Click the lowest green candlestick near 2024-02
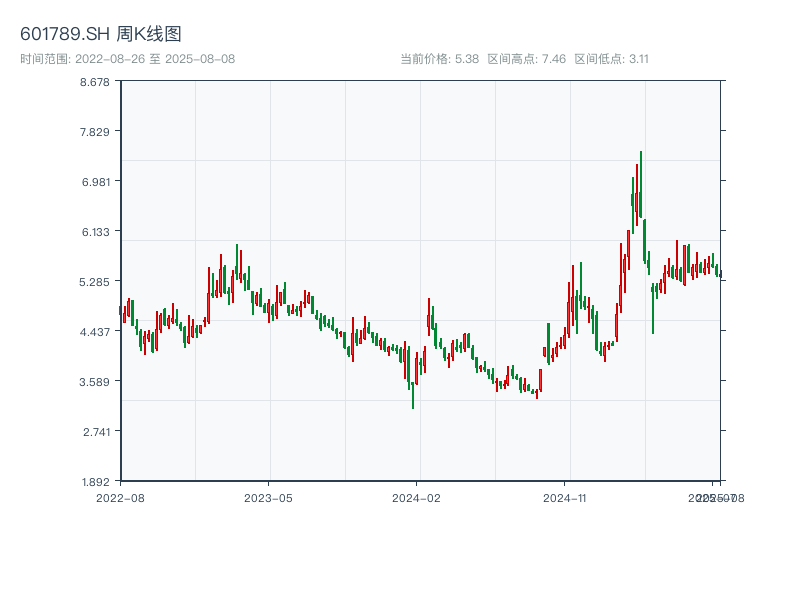The width and height of the screenshot is (800, 600). pyautogui.click(x=413, y=394)
